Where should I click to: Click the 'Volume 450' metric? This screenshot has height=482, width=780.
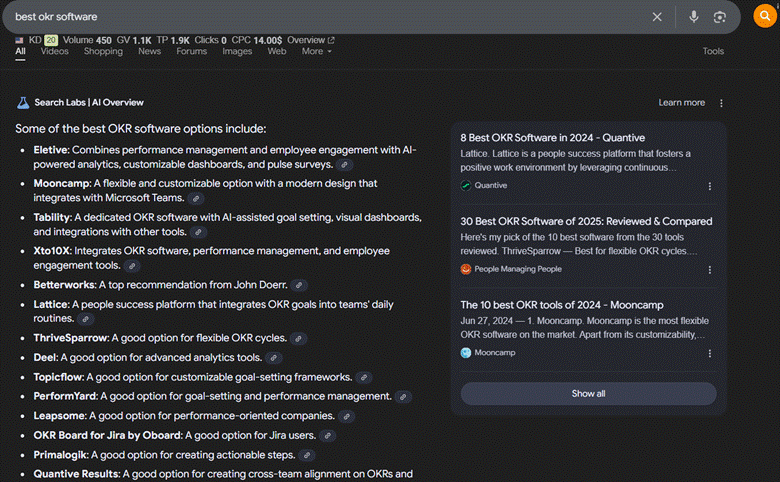[x=87, y=40]
